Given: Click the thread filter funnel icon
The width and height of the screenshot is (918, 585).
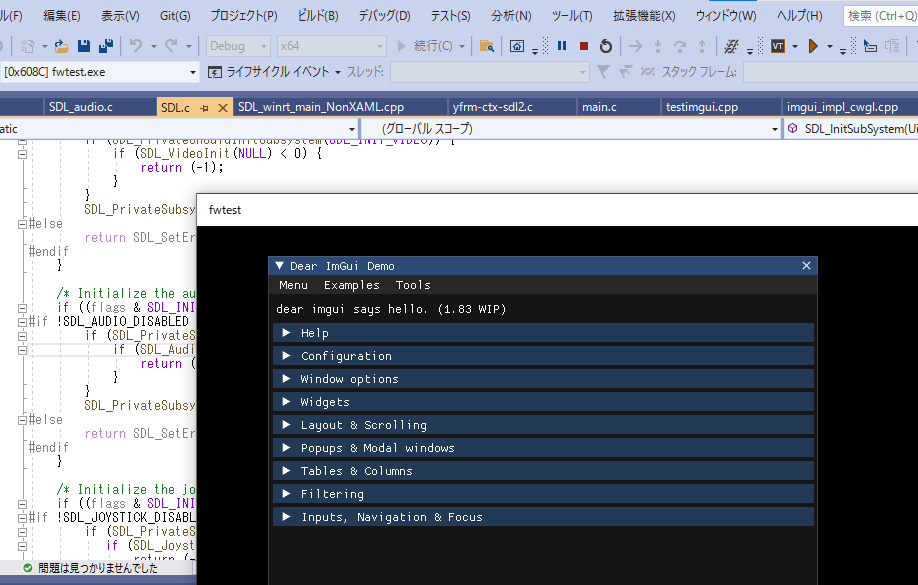Looking at the screenshot, I should click(603, 72).
